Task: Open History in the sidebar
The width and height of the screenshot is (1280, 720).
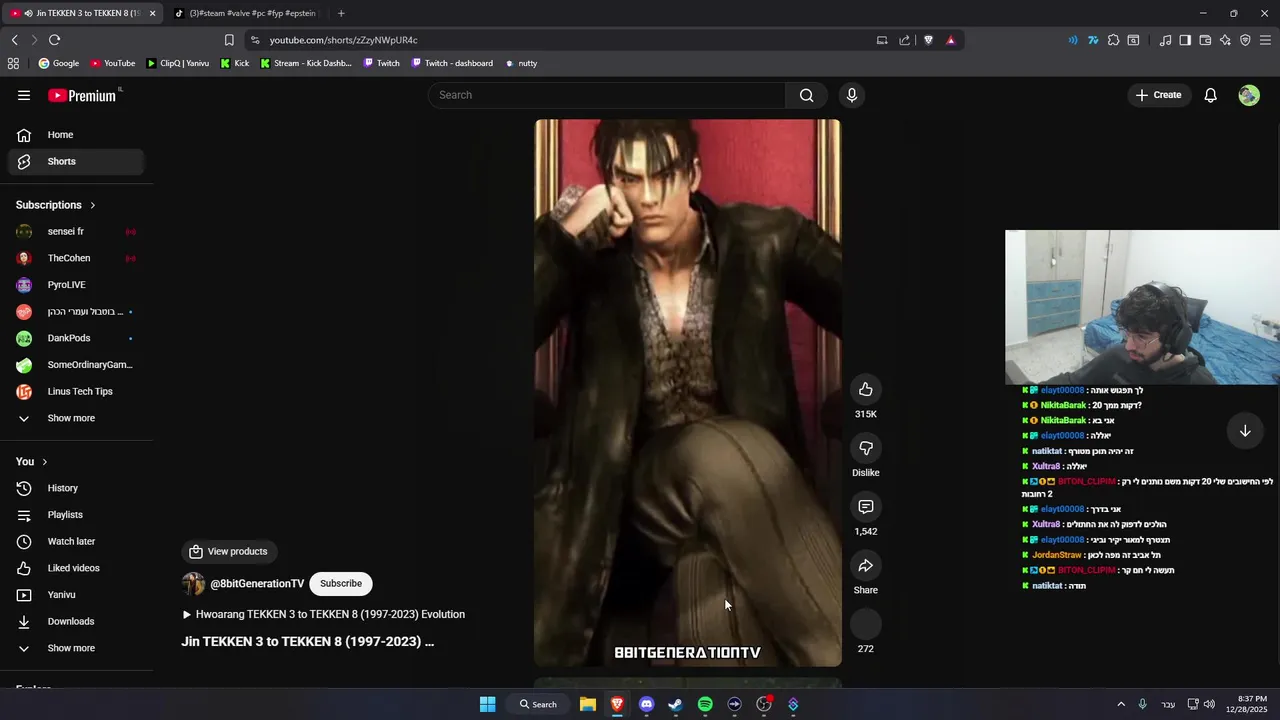Action: [x=76, y=488]
